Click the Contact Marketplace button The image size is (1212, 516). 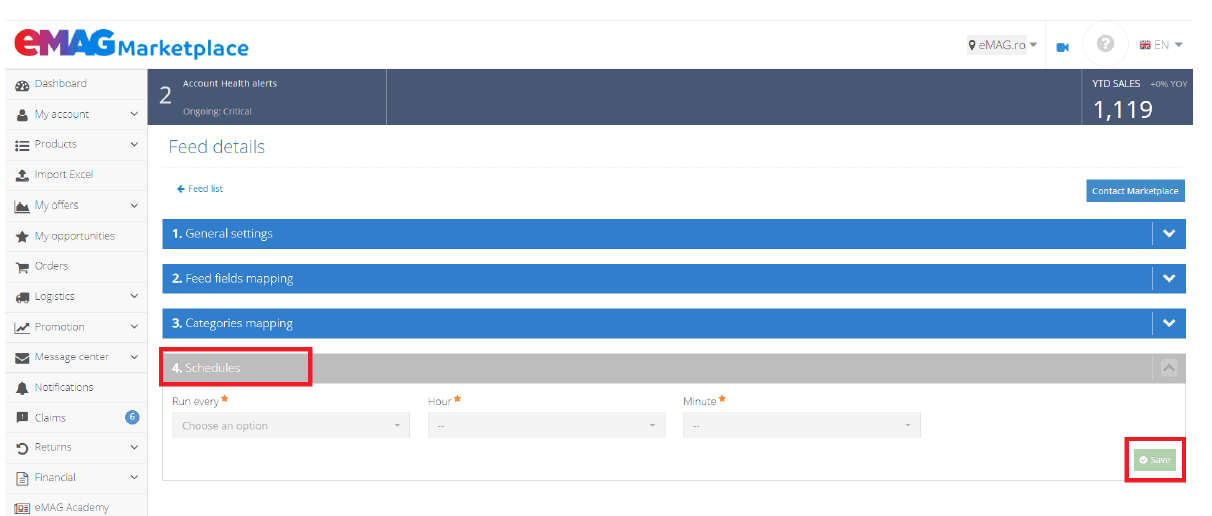coord(1135,191)
